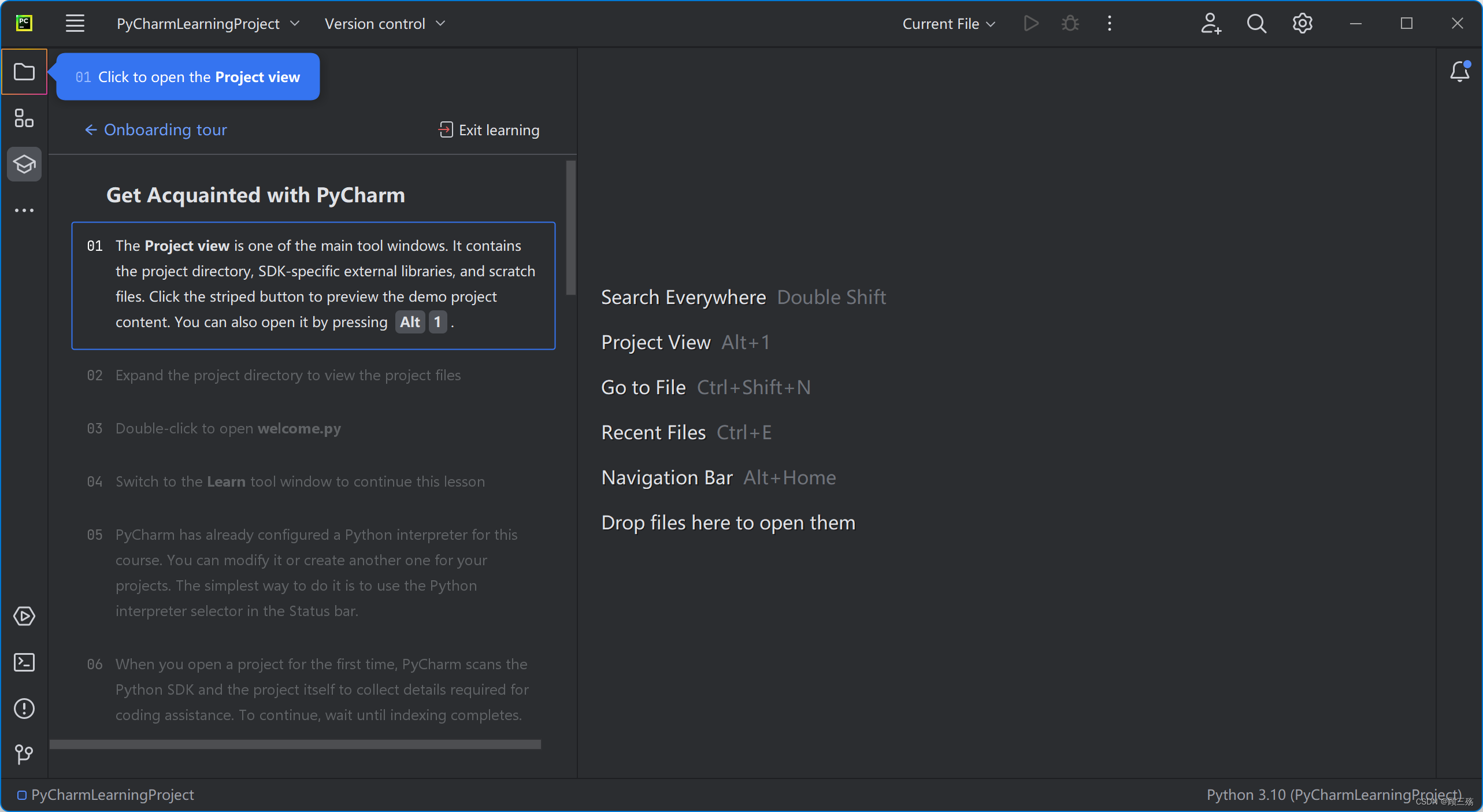
Task: Expand the Version control dropdown
Action: pyautogui.click(x=385, y=24)
